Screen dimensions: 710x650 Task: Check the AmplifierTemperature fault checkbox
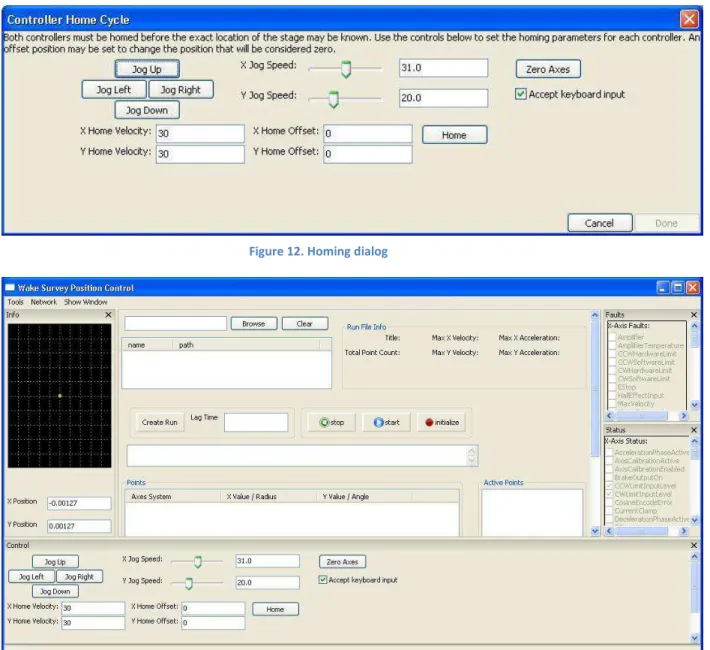point(612,346)
